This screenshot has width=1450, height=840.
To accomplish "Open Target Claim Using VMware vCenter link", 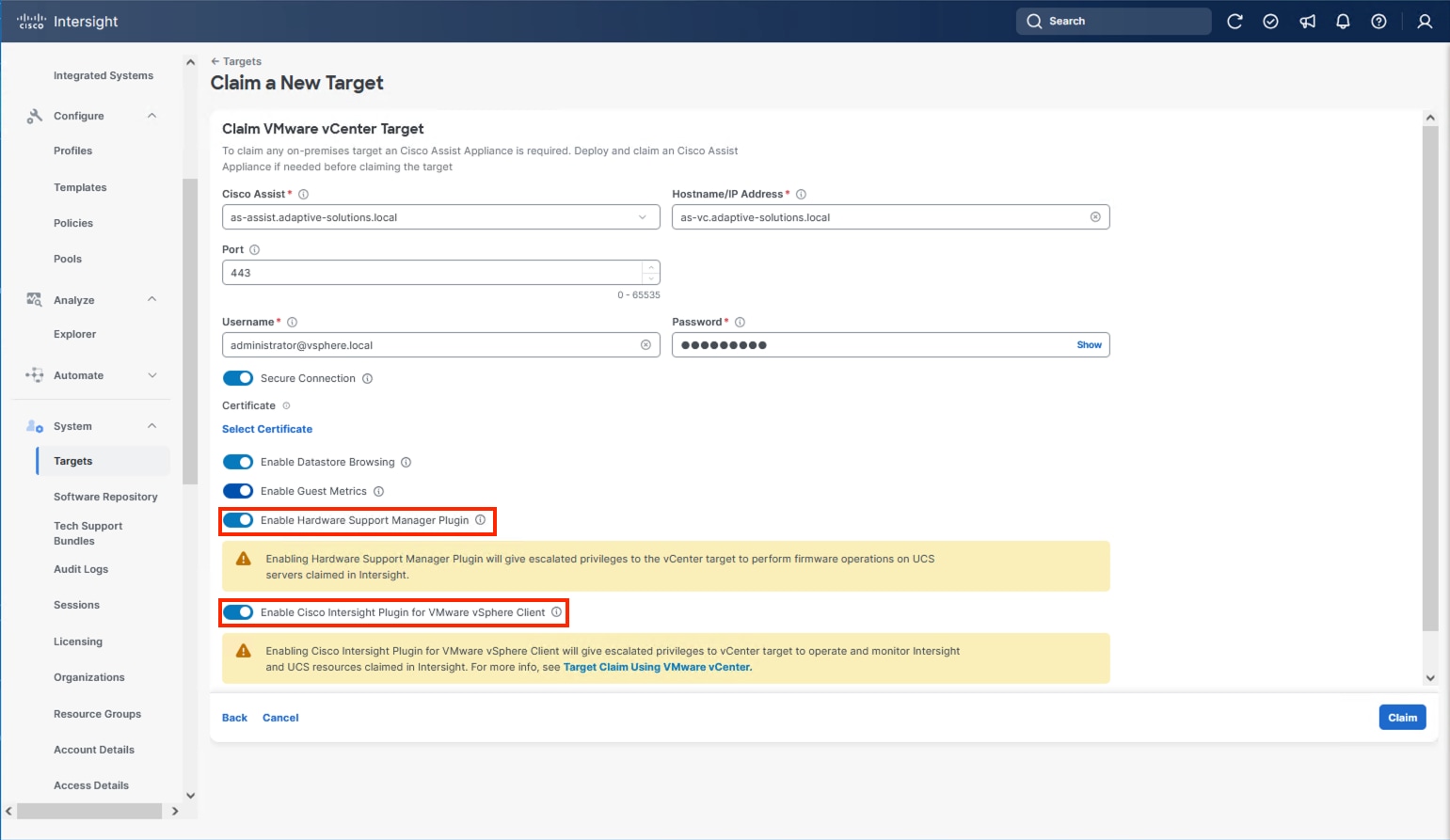I will pos(657,667).
